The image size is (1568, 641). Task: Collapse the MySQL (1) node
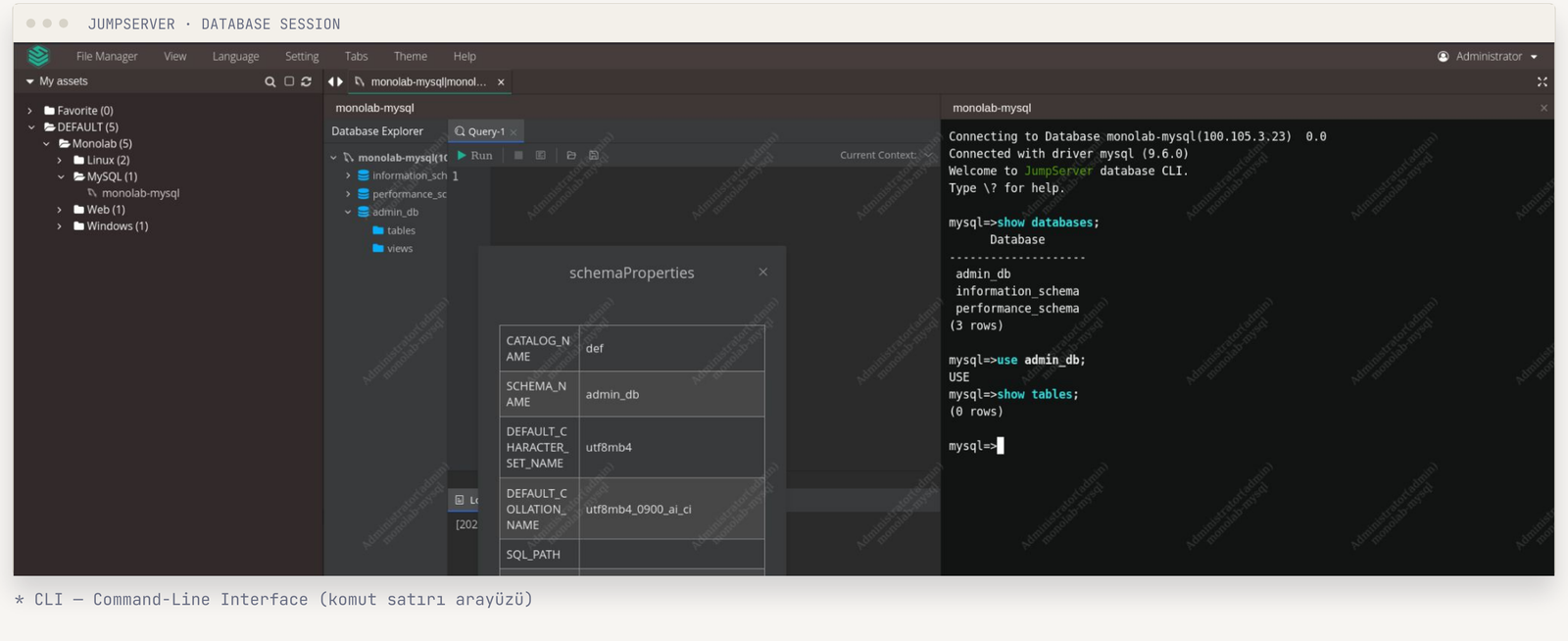tap(61, 176)
